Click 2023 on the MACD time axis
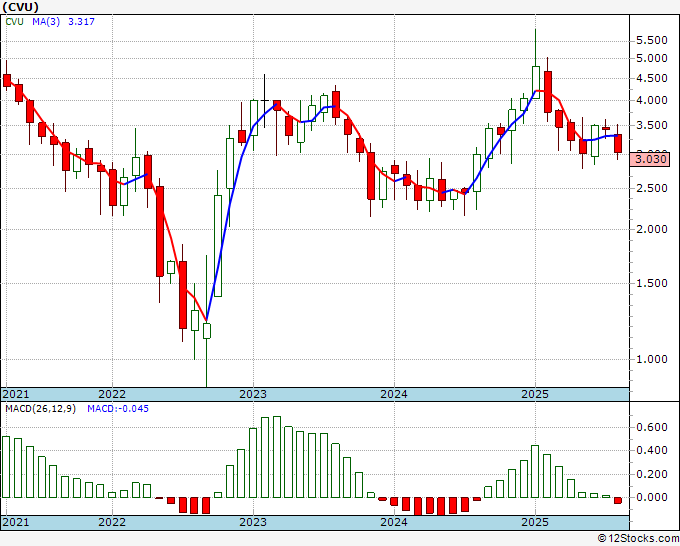 tap(253, 522)
